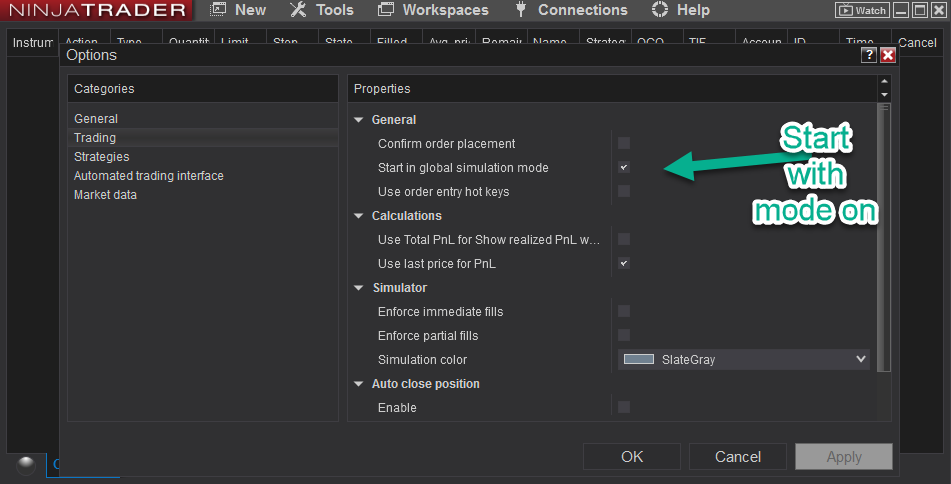Open the Workspaces icon menu
The height and width of the screenshot is (484, 951).
coord(385,10)
